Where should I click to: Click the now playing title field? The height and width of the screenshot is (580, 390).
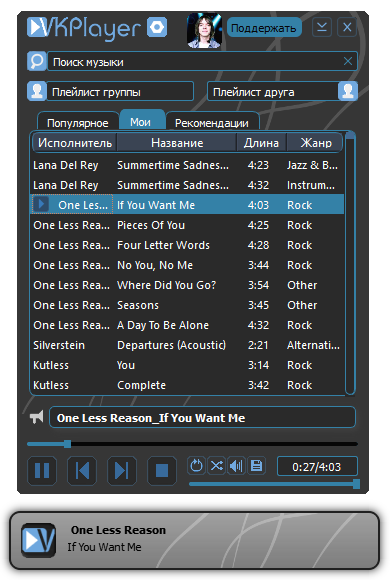(202, 418)
